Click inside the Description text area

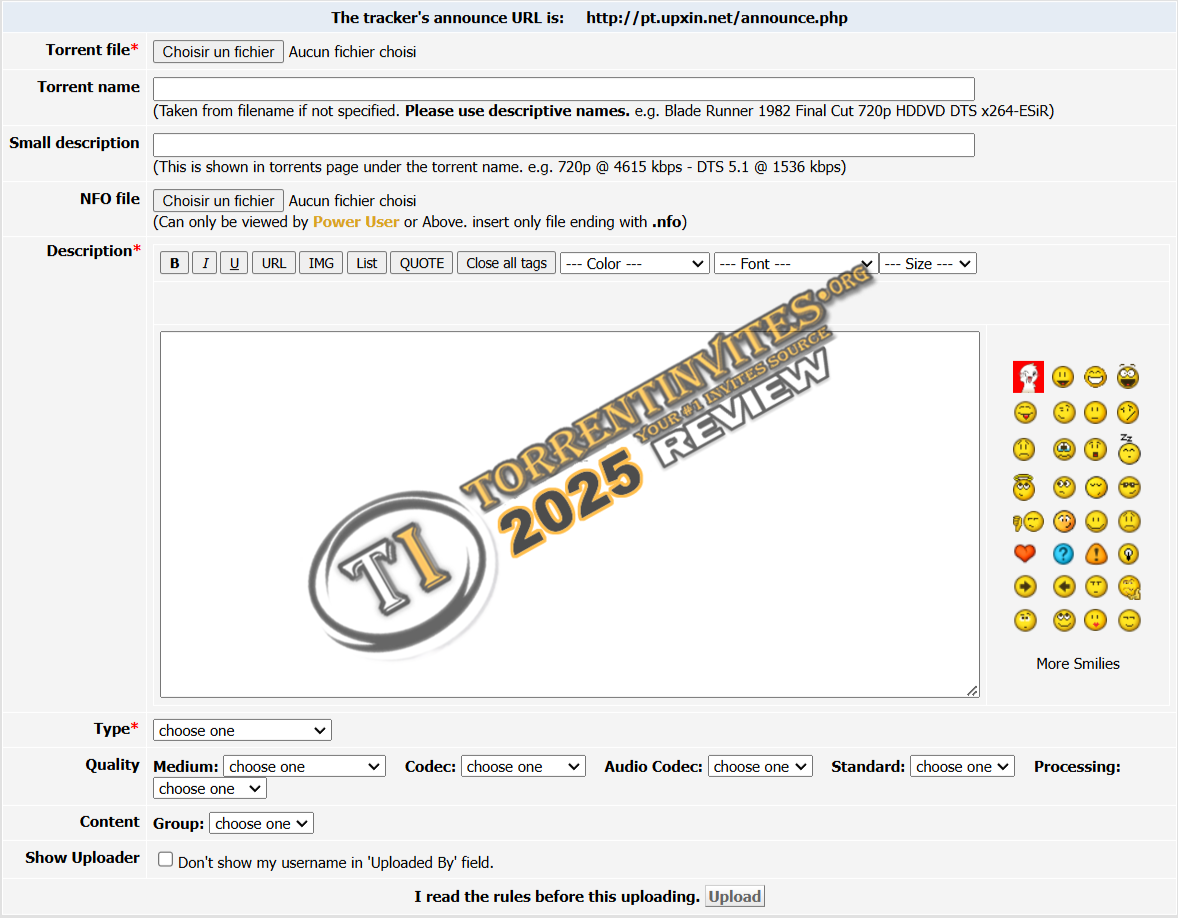pos(569,515)
